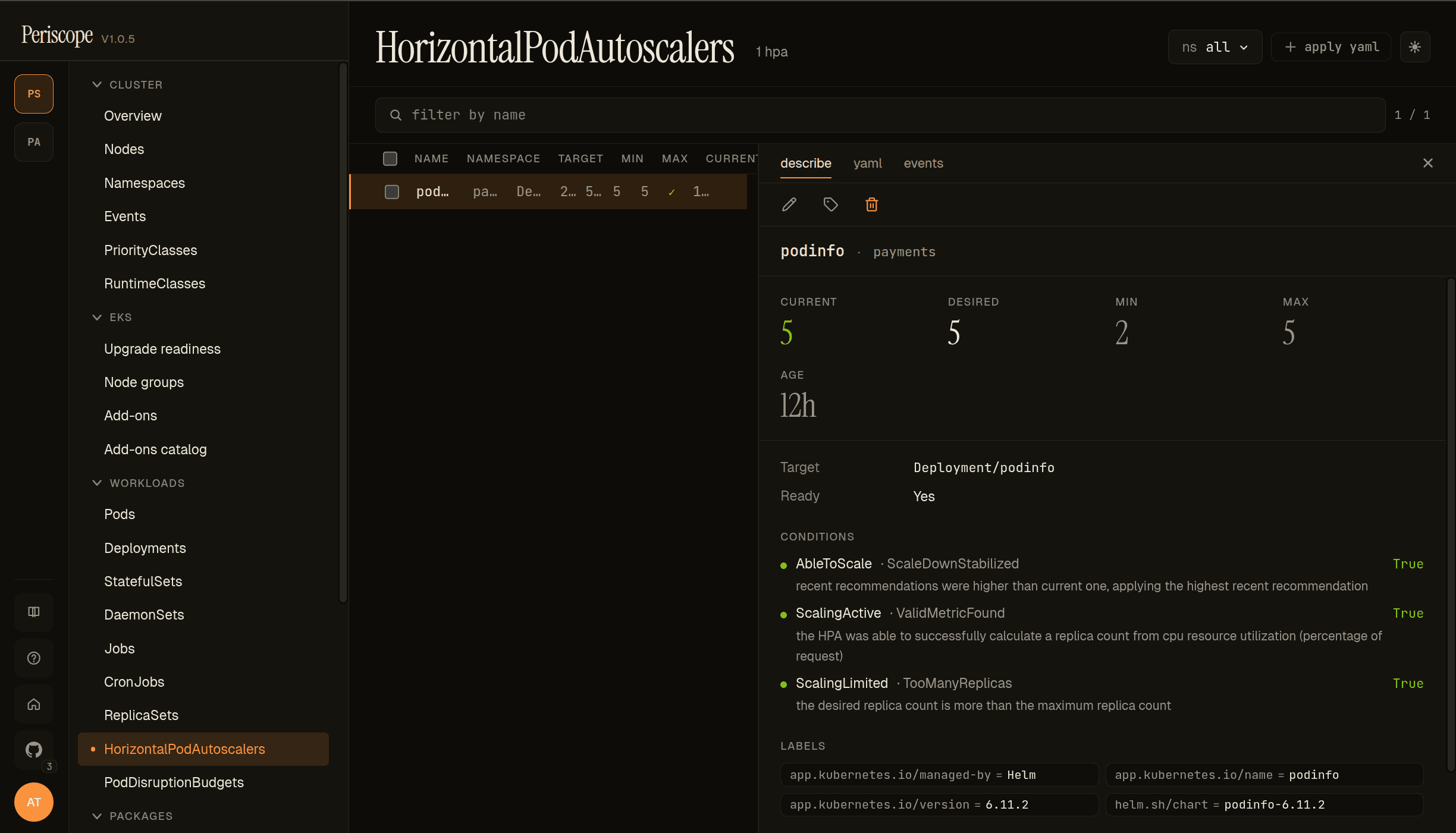Image resolution: width=1456 pixels, height=833 pixels.
Task: Collapse the WORKLOADS section
Action: click(139, 483)
